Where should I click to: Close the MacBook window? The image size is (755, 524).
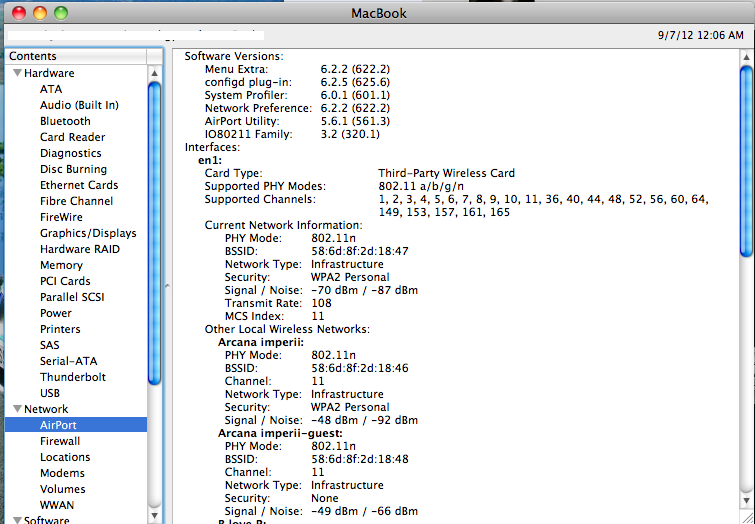[19, 13]
